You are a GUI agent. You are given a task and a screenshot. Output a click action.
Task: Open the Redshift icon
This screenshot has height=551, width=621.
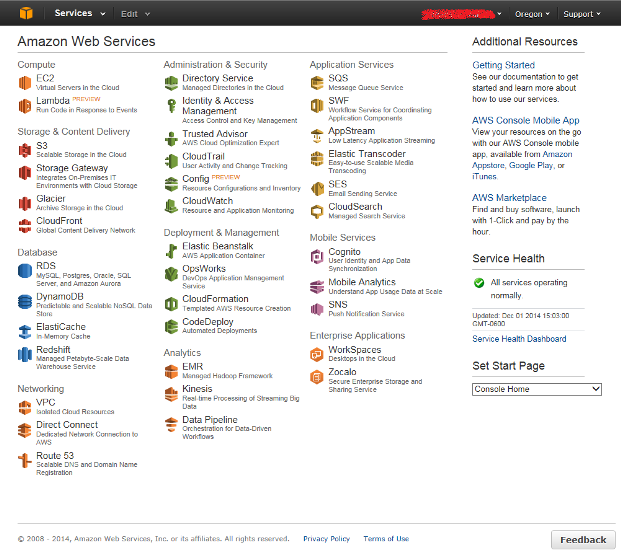(x=25, y=354)
